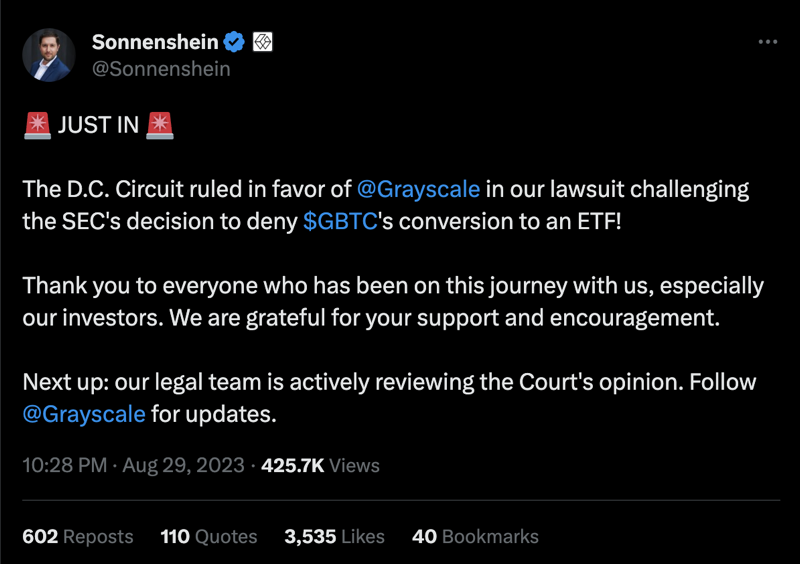View the 425.7K Views analytics
Screen dimensions: 800x564
click(320, 465)
